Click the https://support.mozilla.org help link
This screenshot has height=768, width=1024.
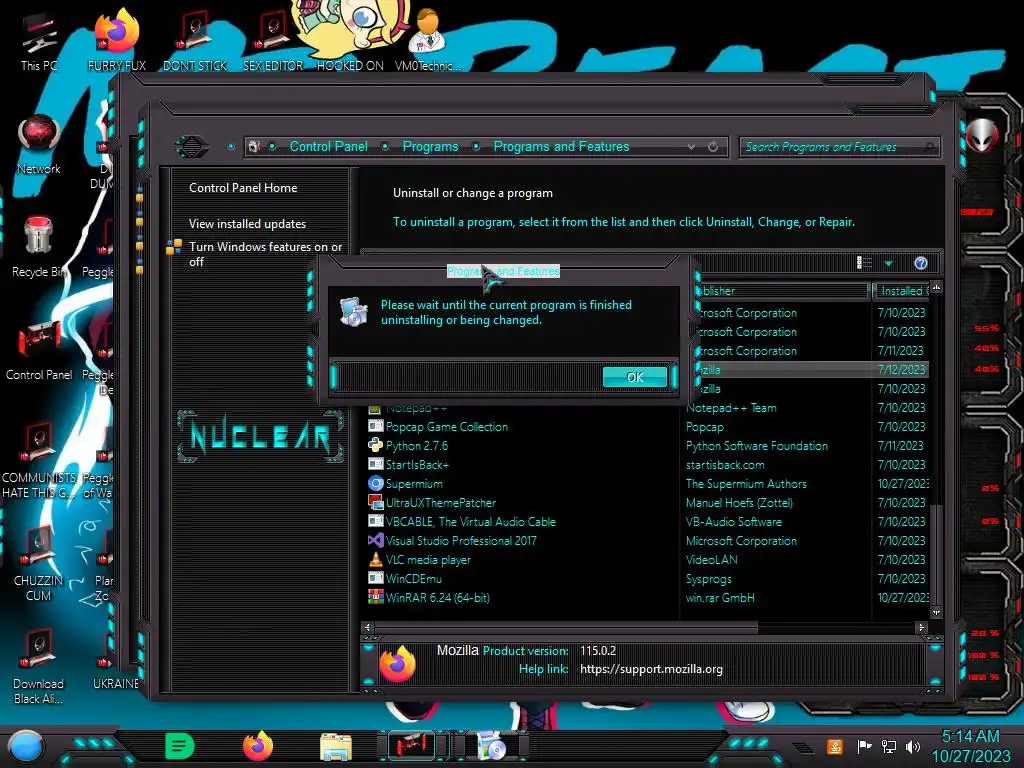[651, 669]
